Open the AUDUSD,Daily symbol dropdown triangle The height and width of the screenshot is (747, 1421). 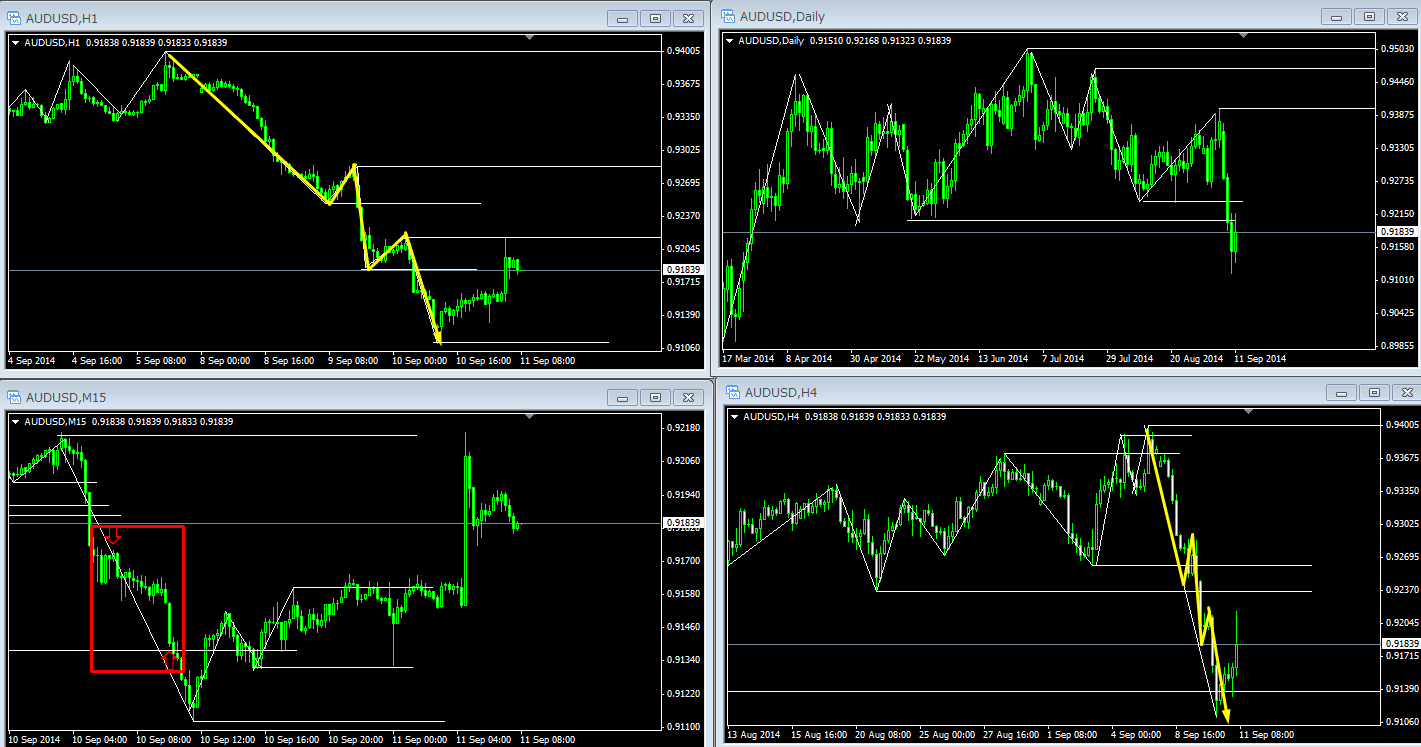pyautogui.click(x=729, y=41)
